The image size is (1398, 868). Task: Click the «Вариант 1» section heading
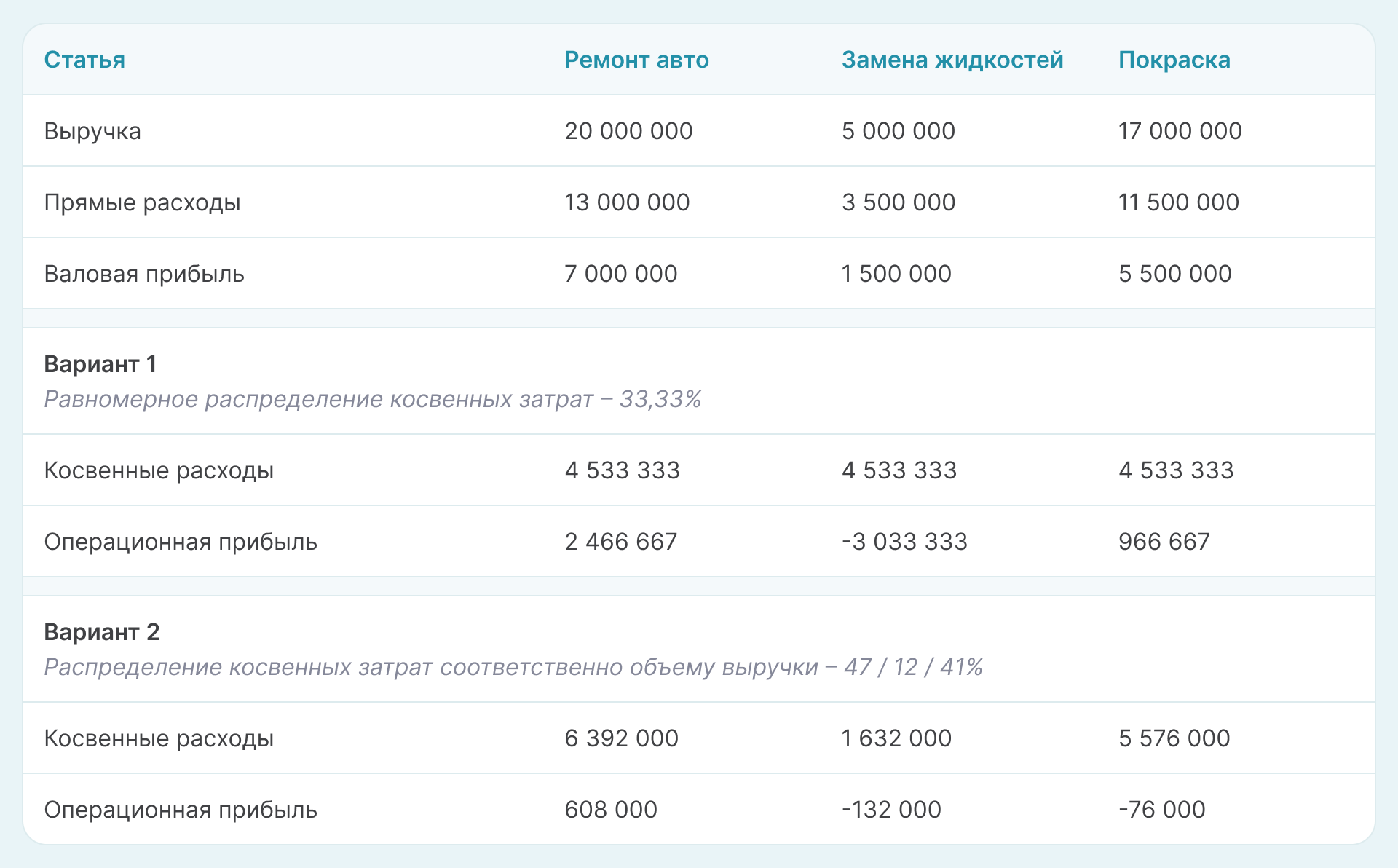pyautogui.click(x=100, y=364)
